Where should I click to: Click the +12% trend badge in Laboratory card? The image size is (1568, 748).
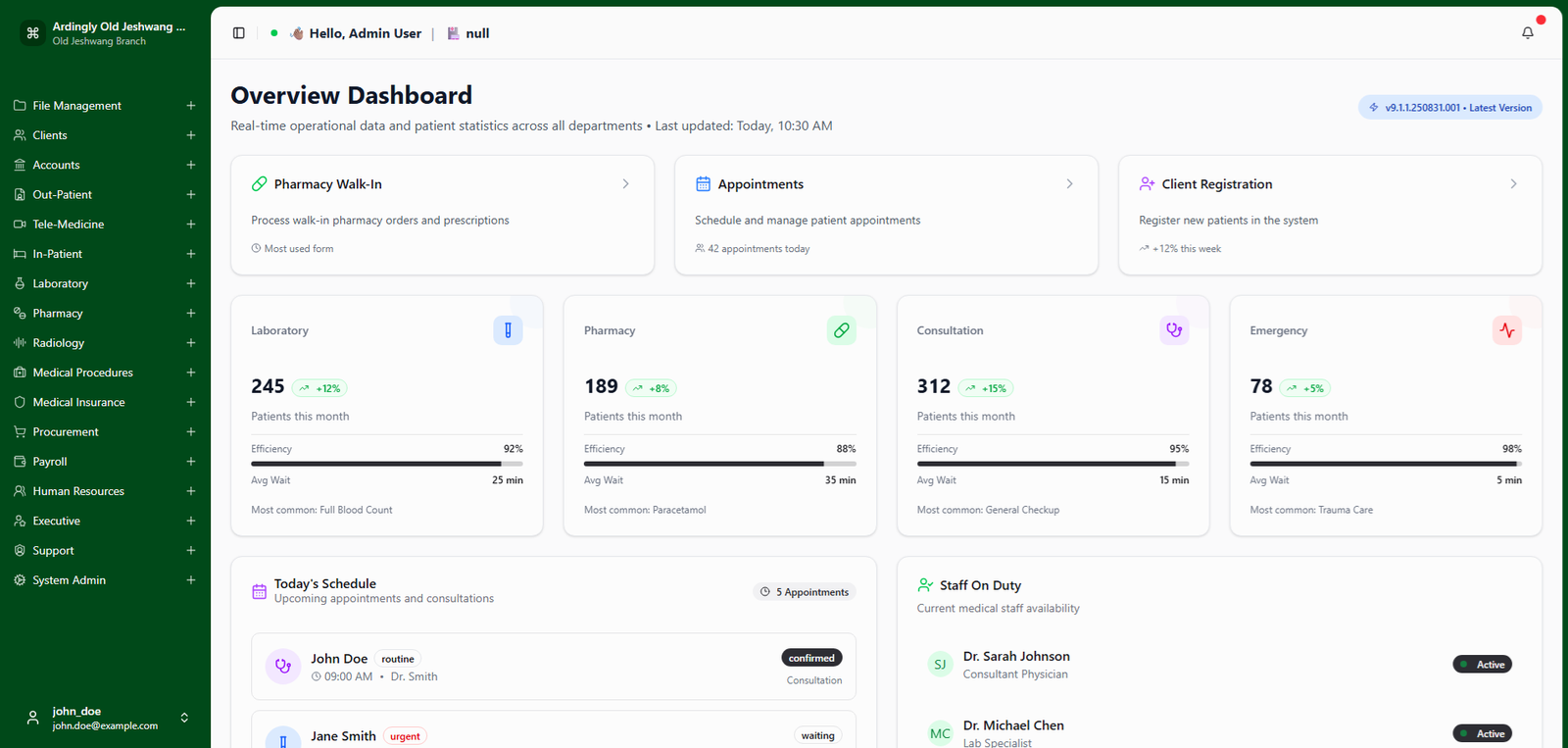pyautogui.click(x=319, y=388)
